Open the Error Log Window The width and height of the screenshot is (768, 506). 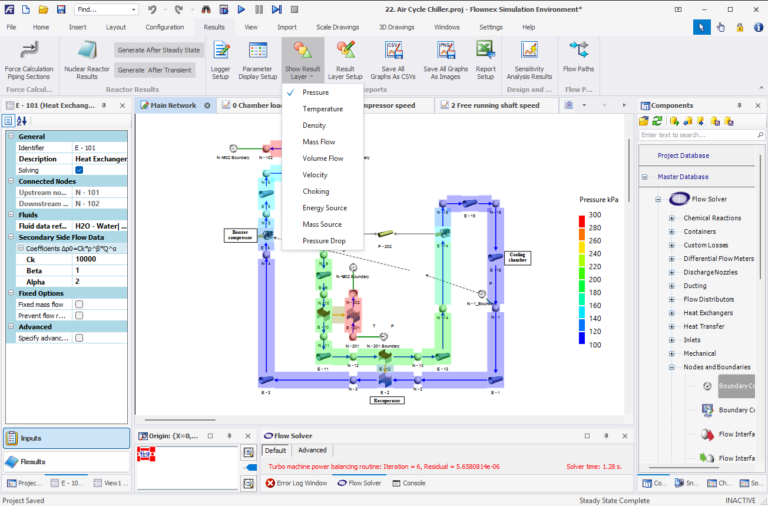pos(296,483)
